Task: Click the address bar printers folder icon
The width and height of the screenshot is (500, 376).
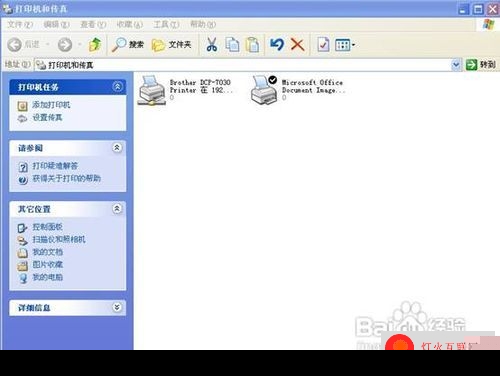Action: [x=41, y=65]
